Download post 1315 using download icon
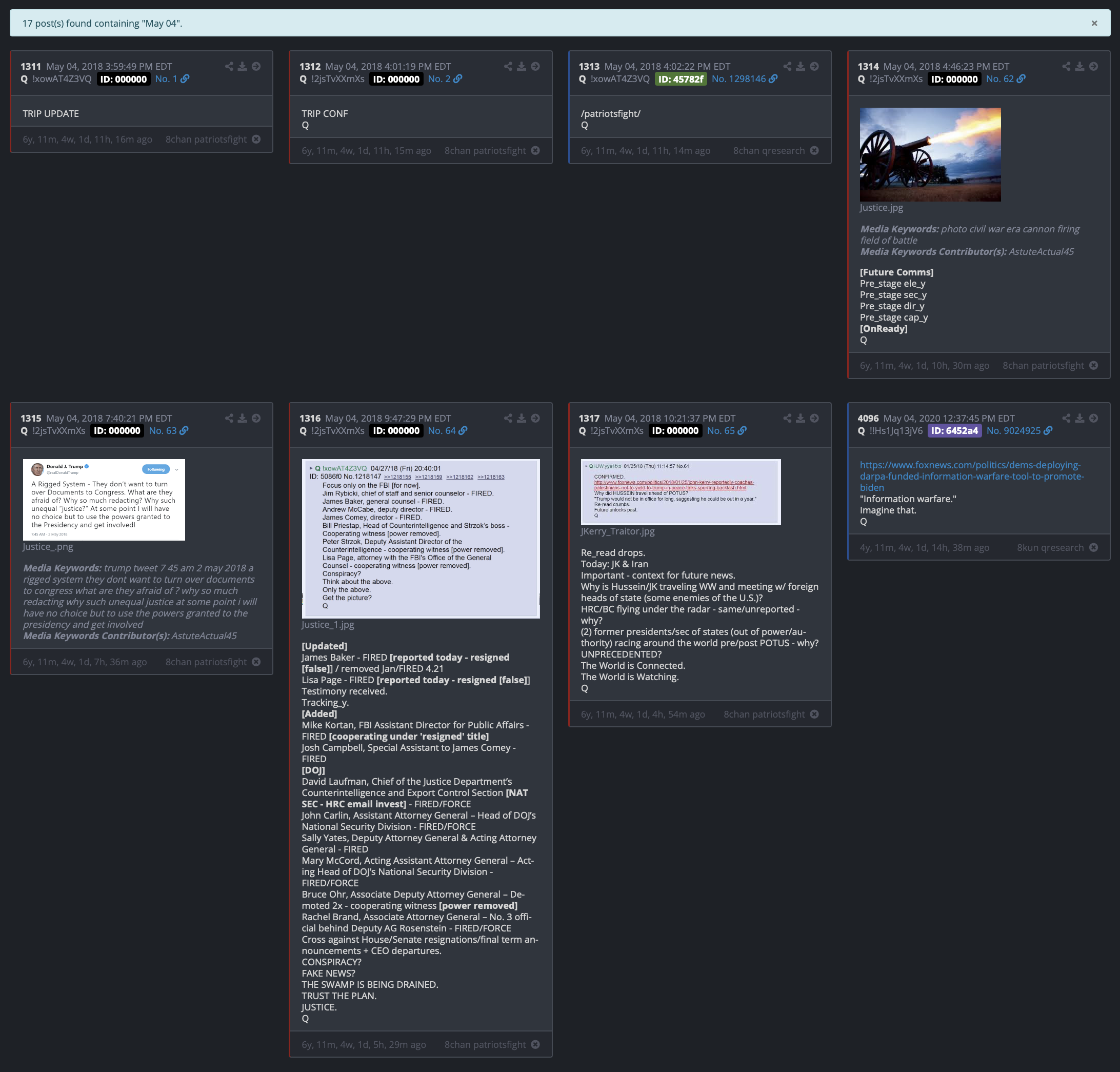The width and height of the screenshot is (1120, 1072). (242, 419)
